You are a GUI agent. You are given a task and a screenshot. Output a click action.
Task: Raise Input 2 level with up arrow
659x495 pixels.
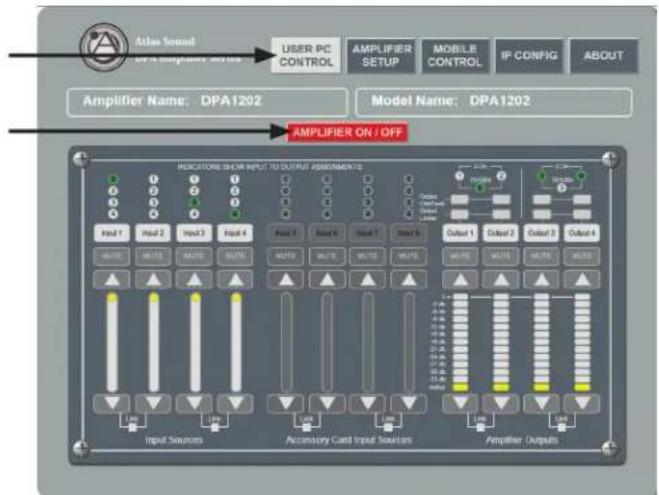pos(153,280)
